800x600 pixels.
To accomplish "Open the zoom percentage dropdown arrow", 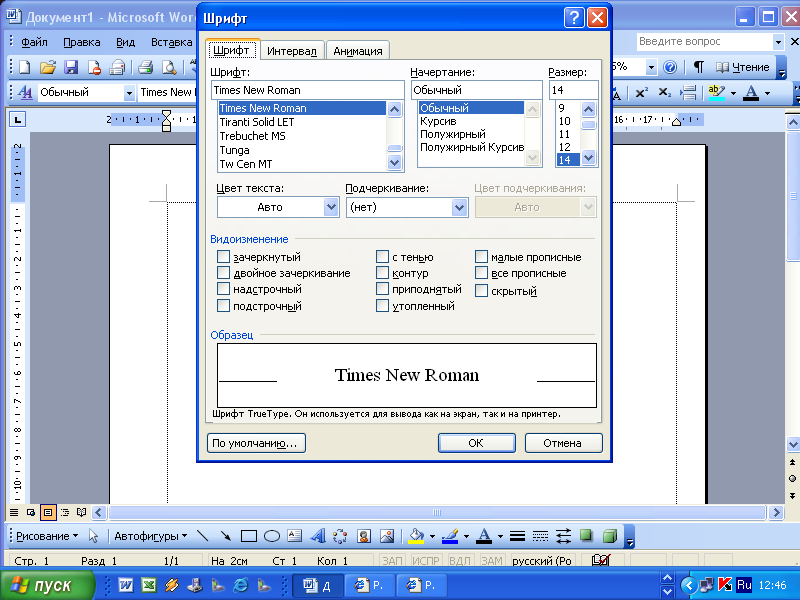I will [x=651, y=67].
